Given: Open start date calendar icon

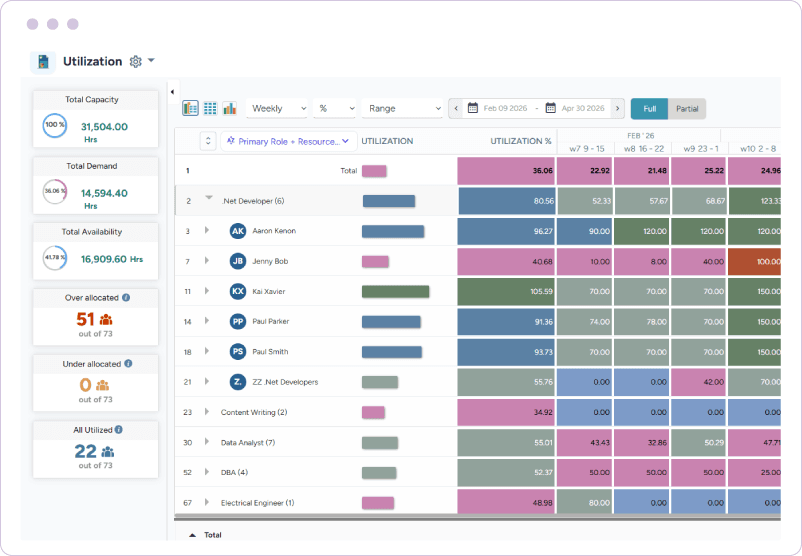Looking at the screenshot, I should (x=473, y=108).
